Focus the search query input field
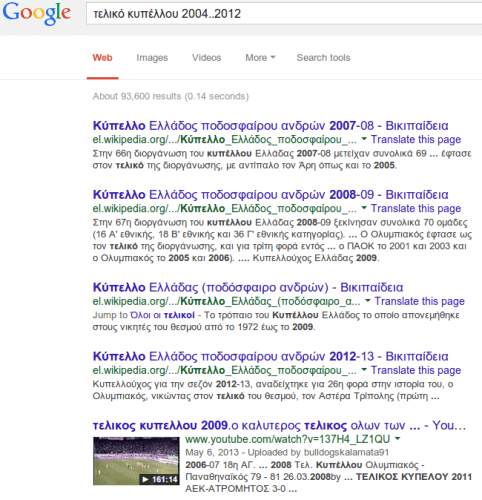 [284, 14]
